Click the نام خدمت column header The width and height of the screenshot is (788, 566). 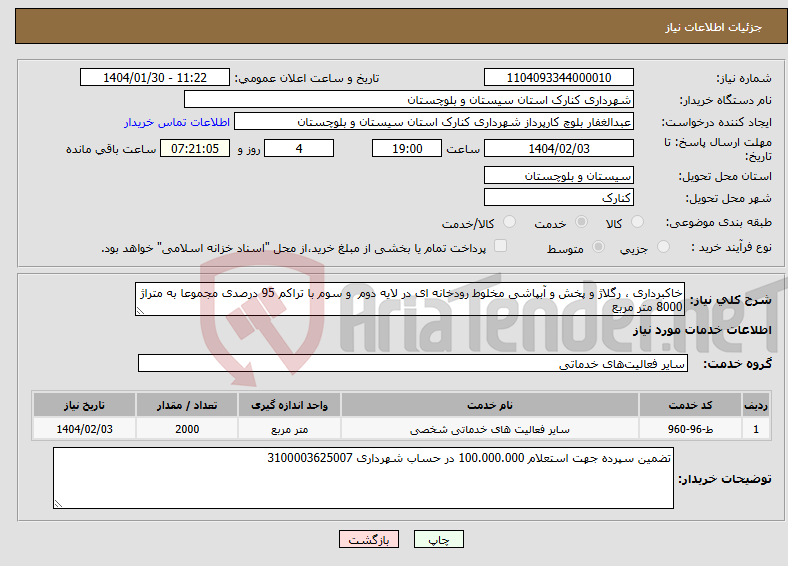489,405
